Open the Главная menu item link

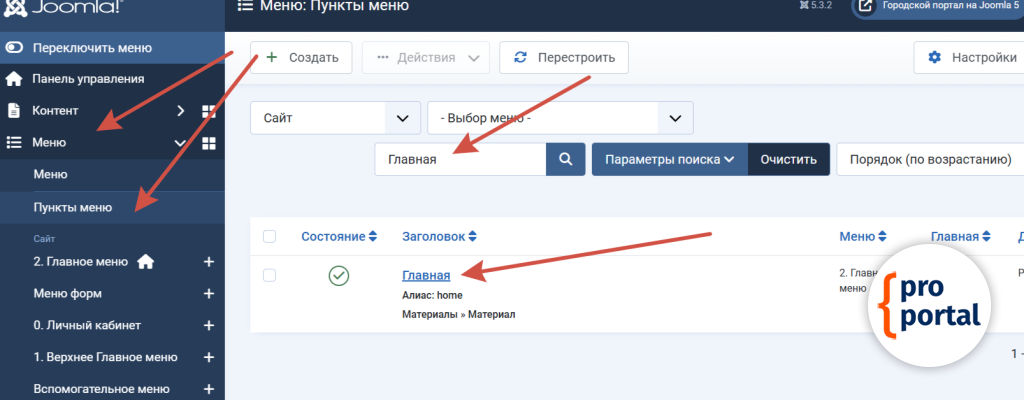(426, 275)
